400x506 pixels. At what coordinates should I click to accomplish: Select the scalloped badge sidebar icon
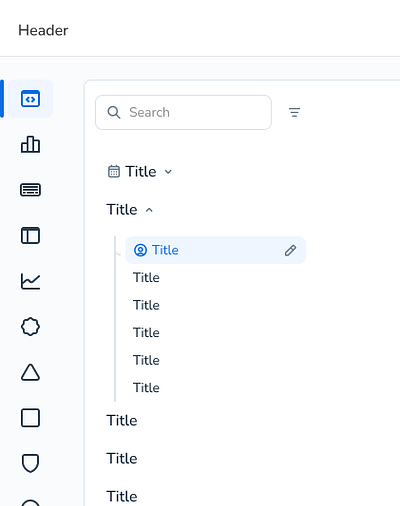pos(30,326)
